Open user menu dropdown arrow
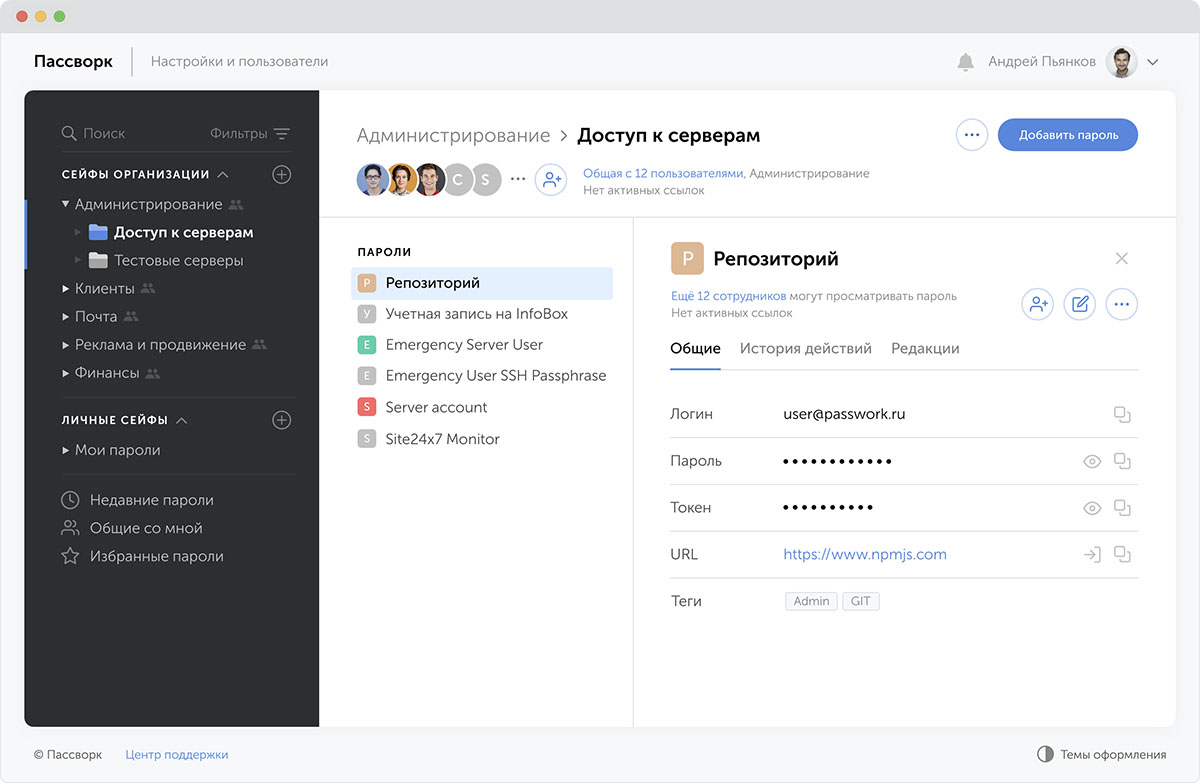The width and height of the screenshot is (1200, 783). click(x=1152, y=62)
